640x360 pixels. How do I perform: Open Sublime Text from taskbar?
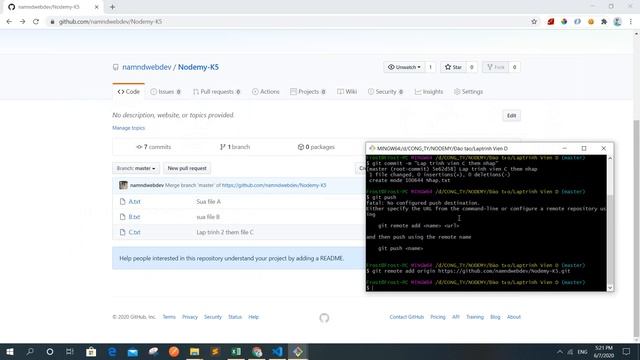215,351
